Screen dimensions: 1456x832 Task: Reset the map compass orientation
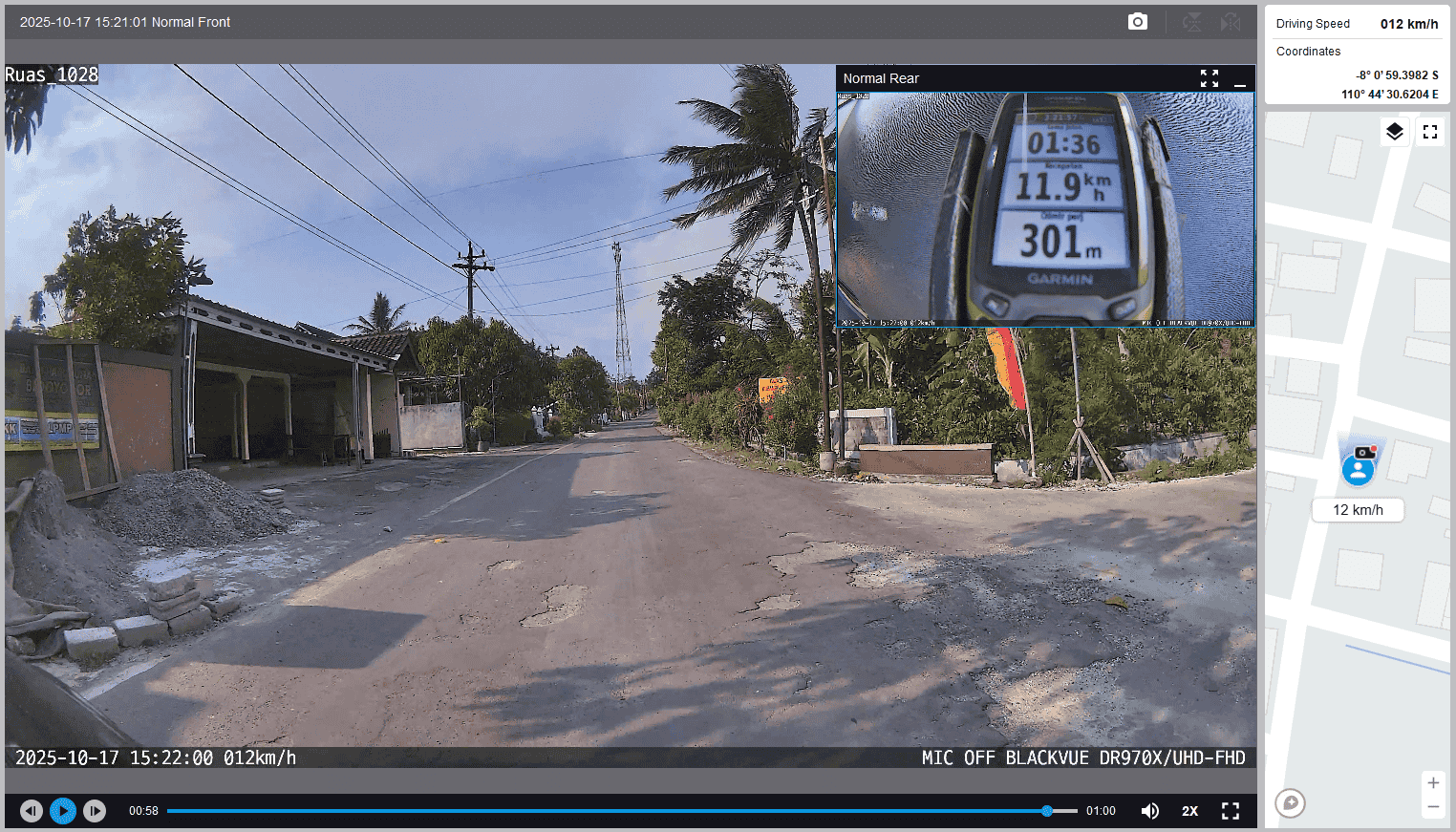(x=1291, y=802)
